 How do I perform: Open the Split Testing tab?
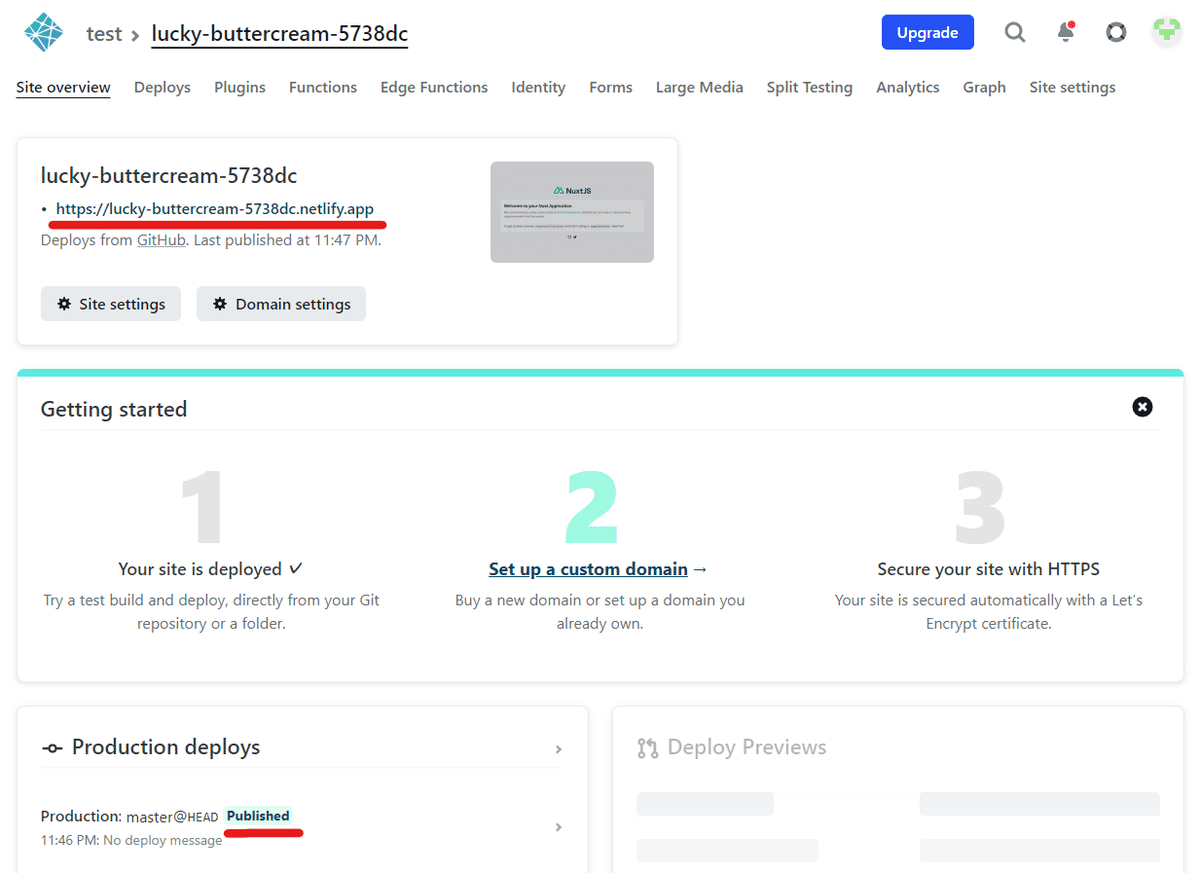(810, 87)
